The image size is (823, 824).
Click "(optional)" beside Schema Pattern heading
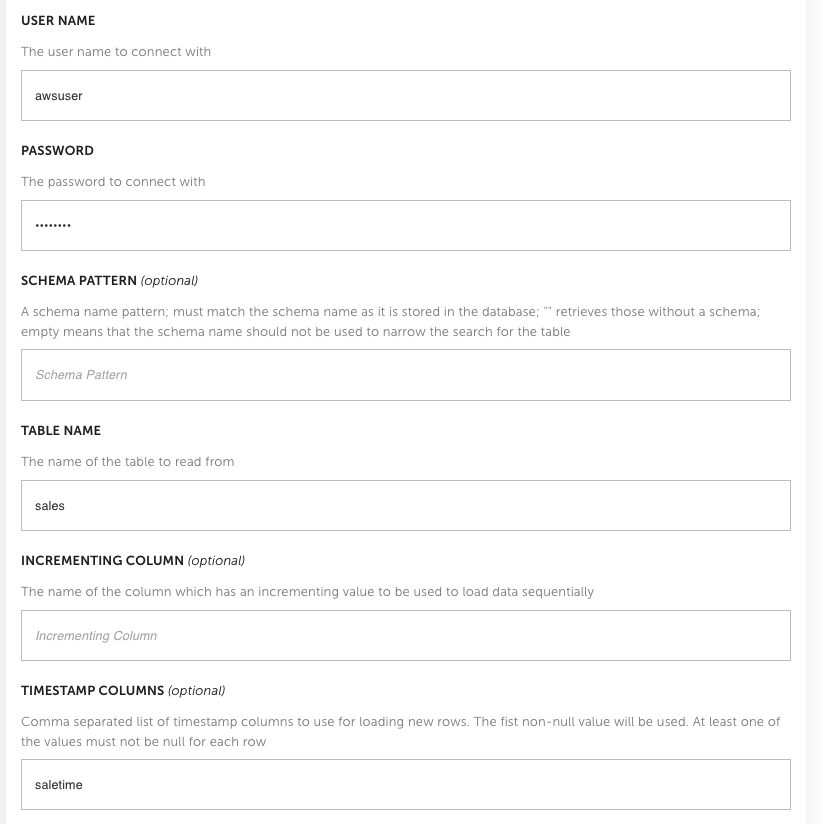[x=169, y=281]
